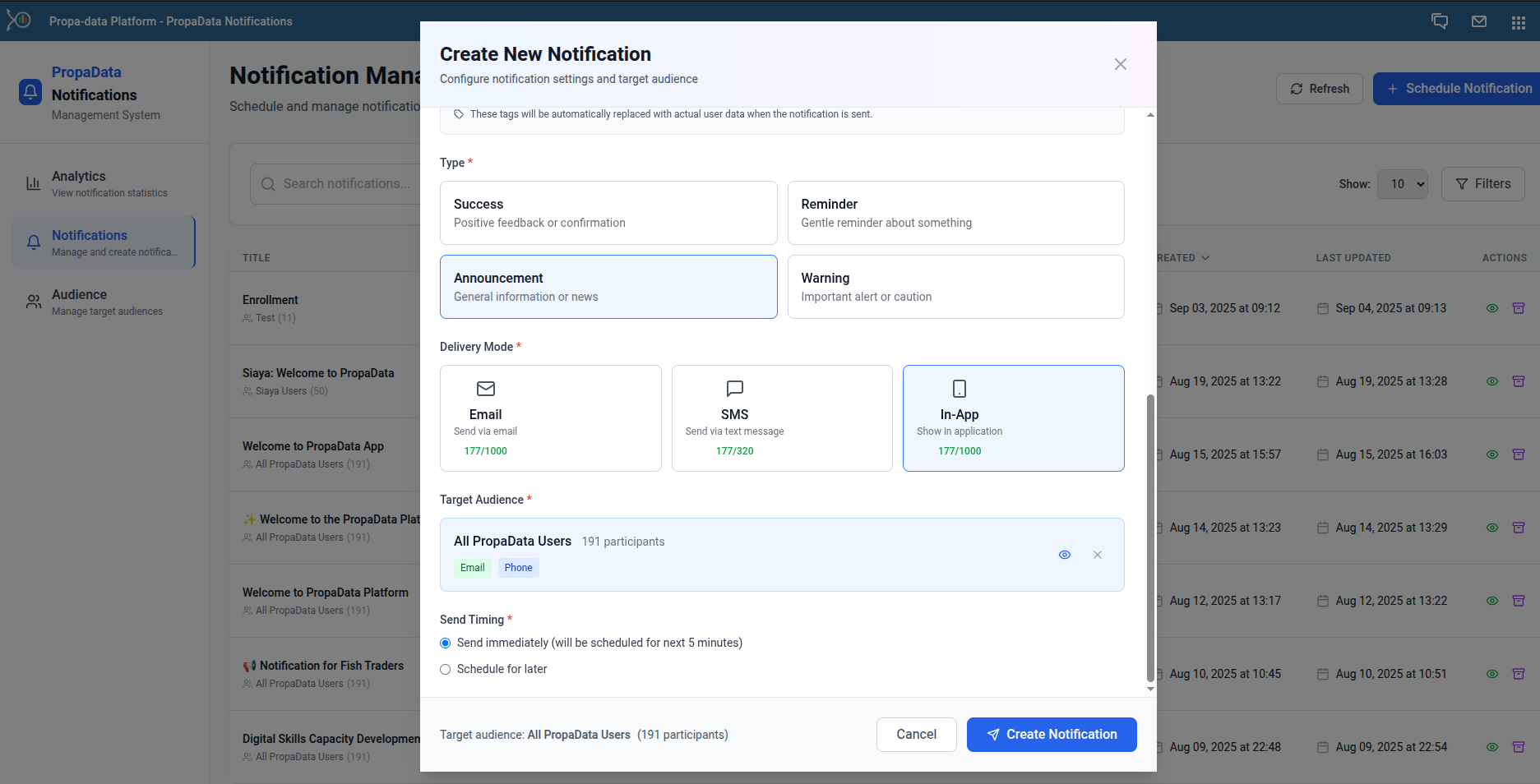View the Enrollment notification with the eye icon
The width and height of the screenshot is (1540, 784).
coord(1492,308)
